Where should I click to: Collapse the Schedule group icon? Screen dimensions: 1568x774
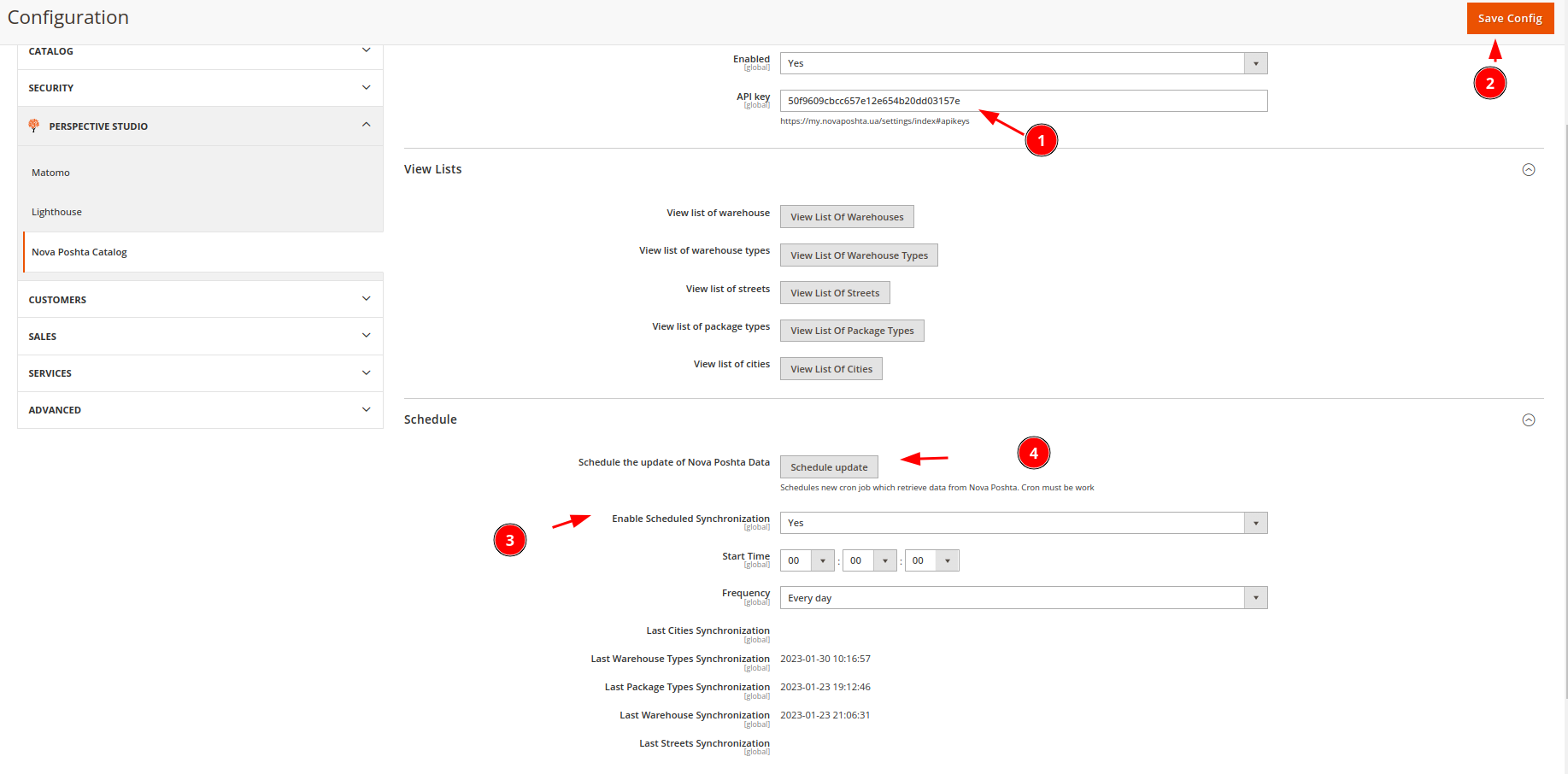1529,420
